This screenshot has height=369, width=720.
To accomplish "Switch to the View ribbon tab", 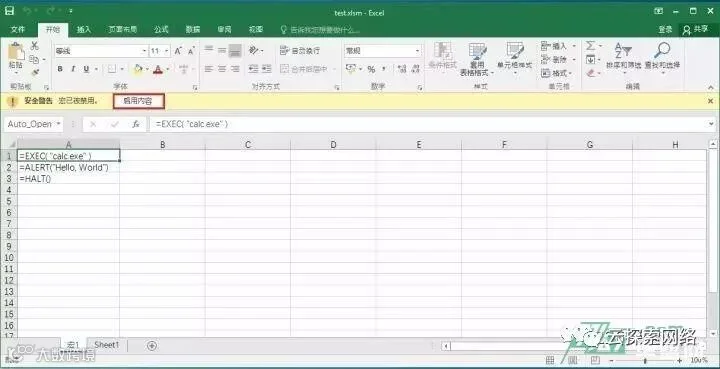I will point(256,29).
